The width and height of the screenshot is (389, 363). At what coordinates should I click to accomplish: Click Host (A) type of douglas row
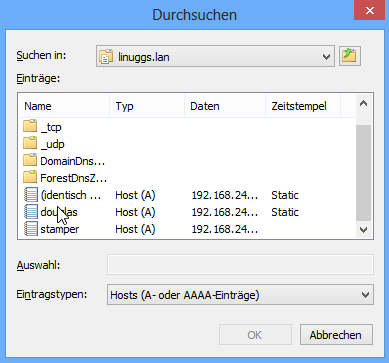coord(135,212)
